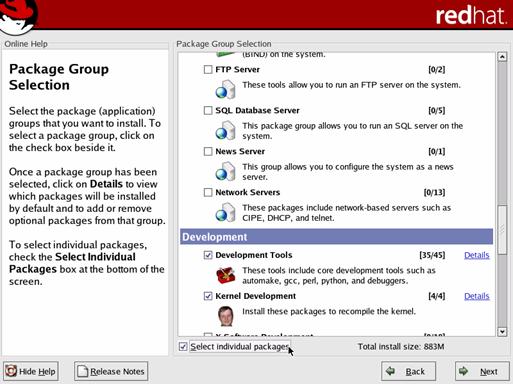Enable the News Server checkbox
513x384 pixels.
(x=208, y=151)
